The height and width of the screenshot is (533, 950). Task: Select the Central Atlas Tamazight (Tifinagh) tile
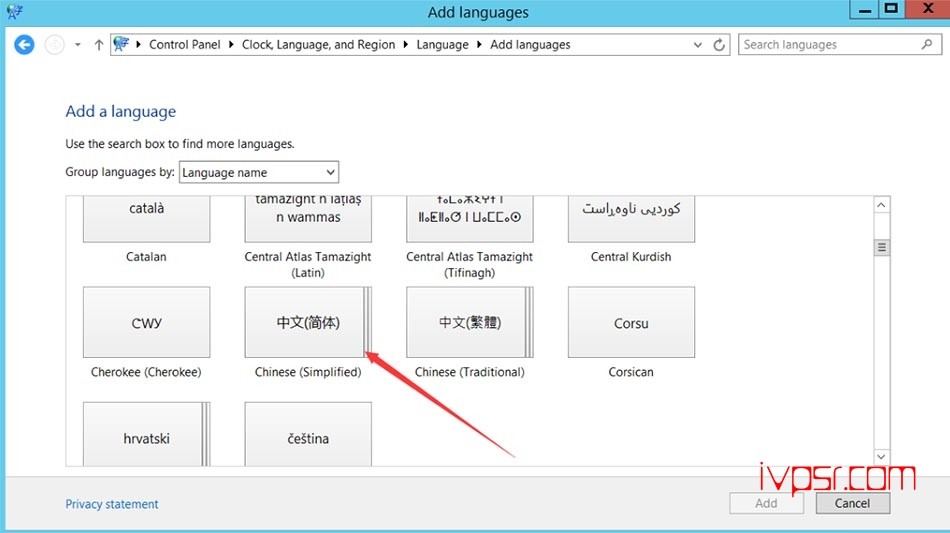(470, 219)
